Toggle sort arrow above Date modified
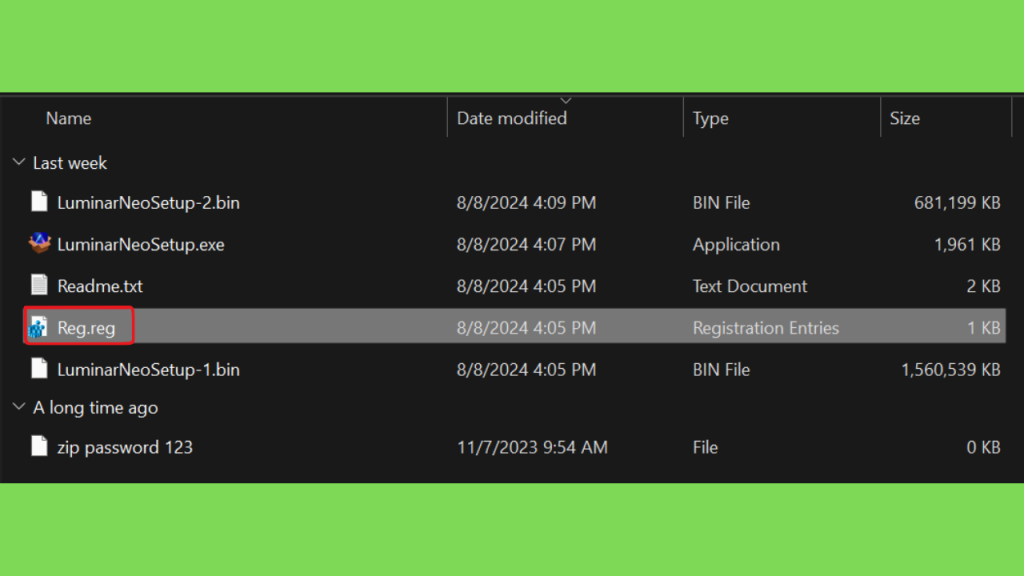Image resolution: width=1024 pixels, height=576 pixels. click(566, 101)
